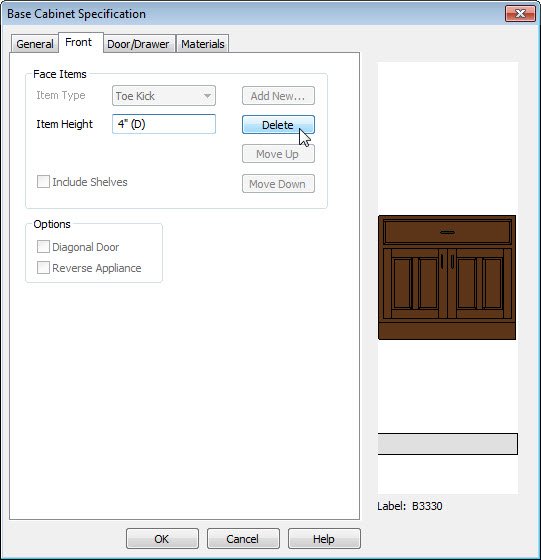This screenshot has width=541, height=560.
Task: Expand the Item Type dropdown showing Toe Kick
Action: pyautogui.click(x=164, y=96)
